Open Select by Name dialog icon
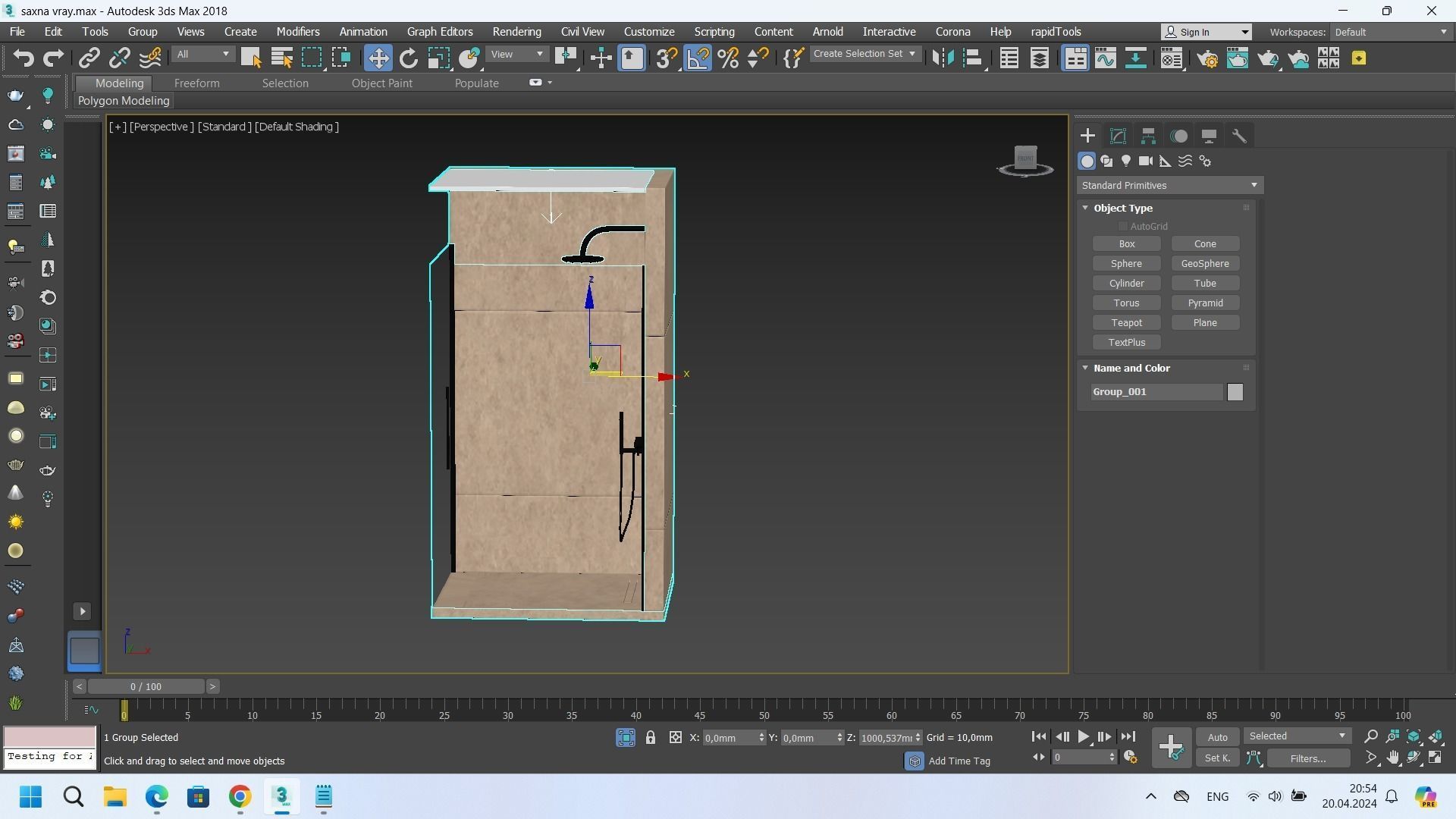Image resolution: width=1456 pixels, height=819 pixels. (282, 58)
